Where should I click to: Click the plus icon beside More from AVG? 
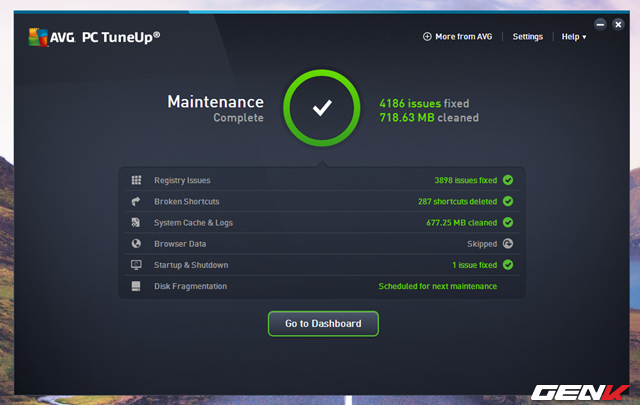[427, 37]
